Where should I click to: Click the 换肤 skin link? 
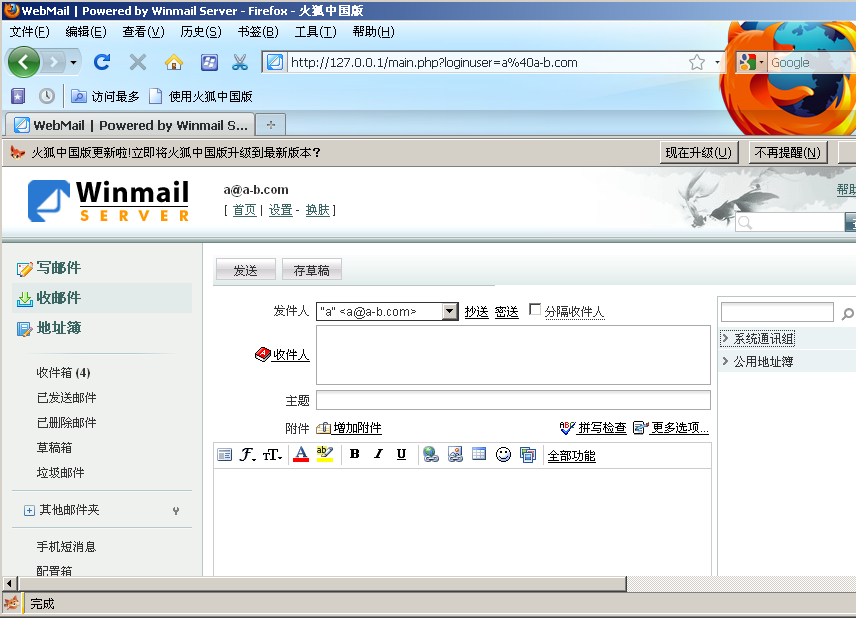click(x=317, y=210)
